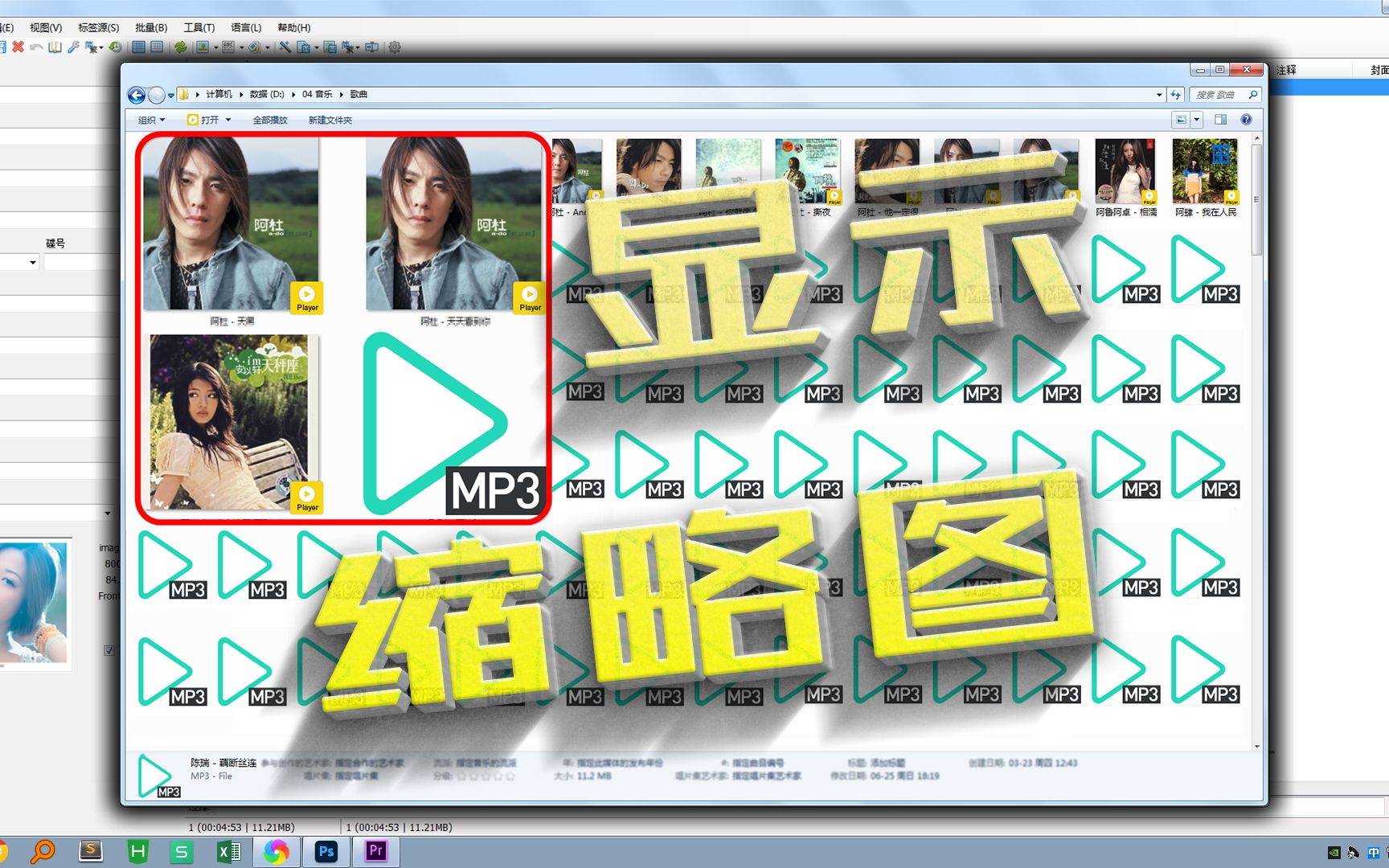Click the clock history icon in Mp3tag toolbar
Image resolution: width=1389 pixels, height=868 pixels.
tap(116, 47)
